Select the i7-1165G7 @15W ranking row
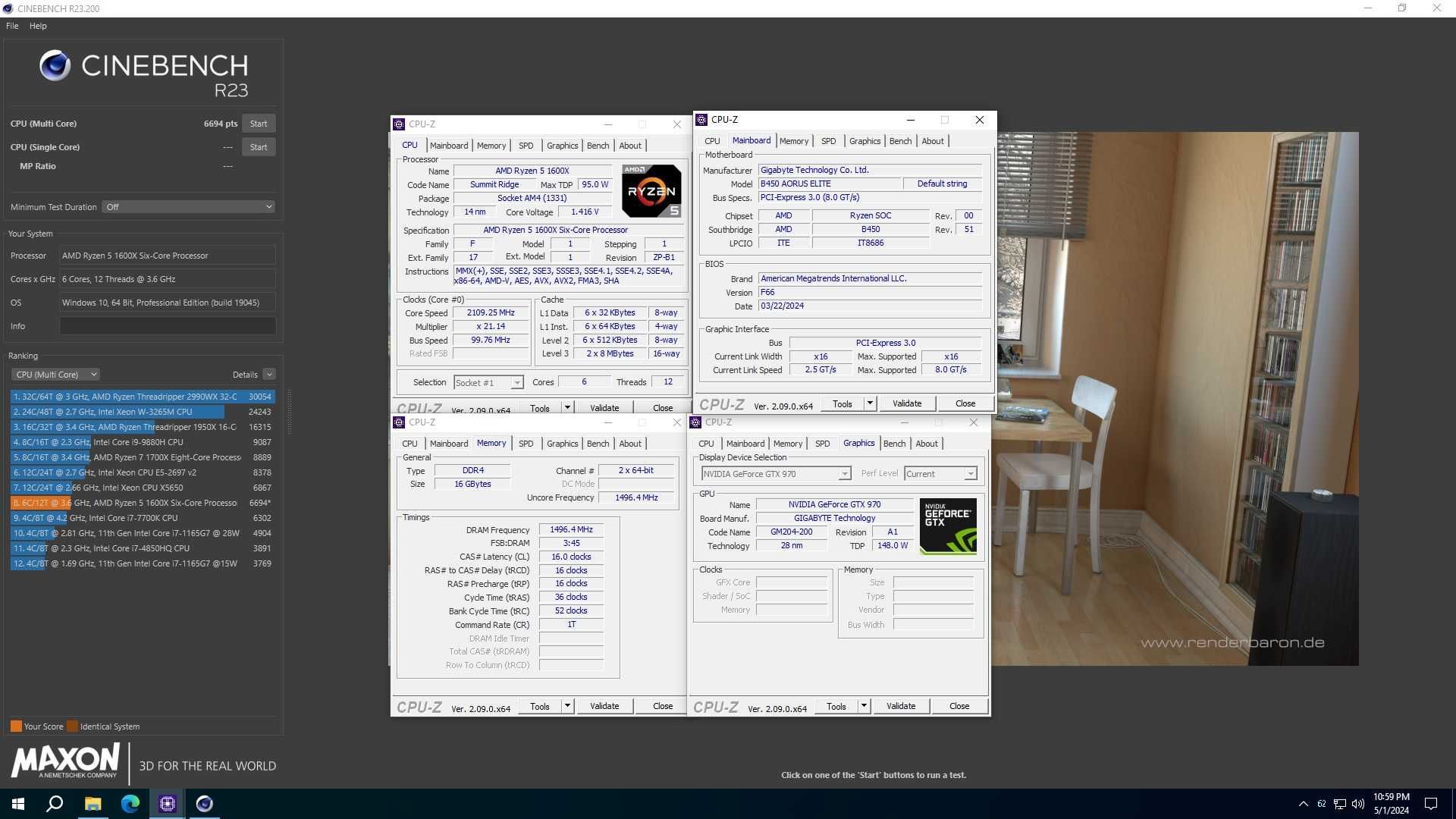Image resolution: width=1456 pixels, height=819 pixels. pos(143,563)
